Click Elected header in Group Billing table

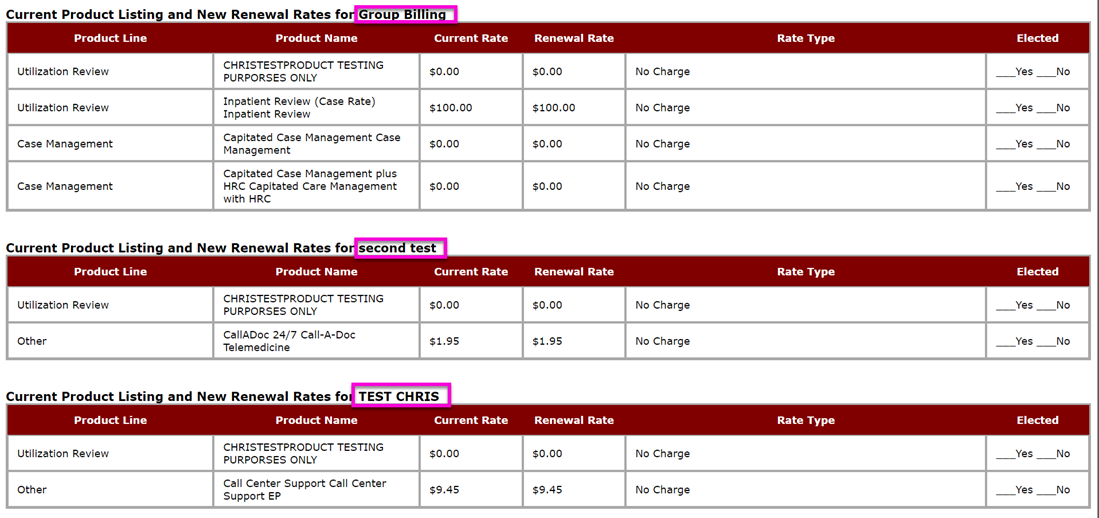1037,39
